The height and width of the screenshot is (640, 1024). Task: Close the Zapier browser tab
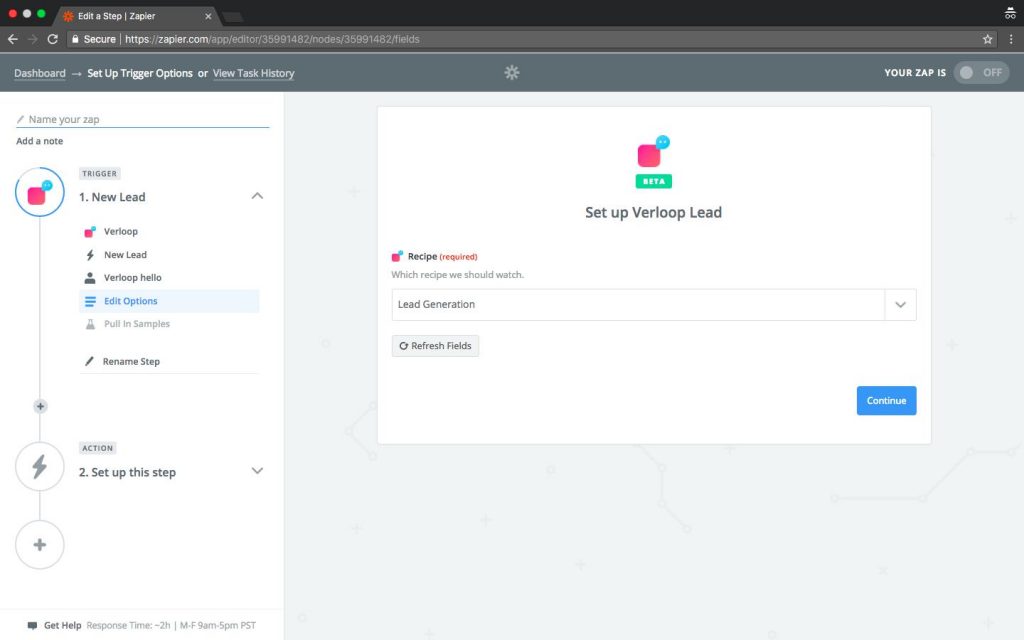[x=208, y=16]
